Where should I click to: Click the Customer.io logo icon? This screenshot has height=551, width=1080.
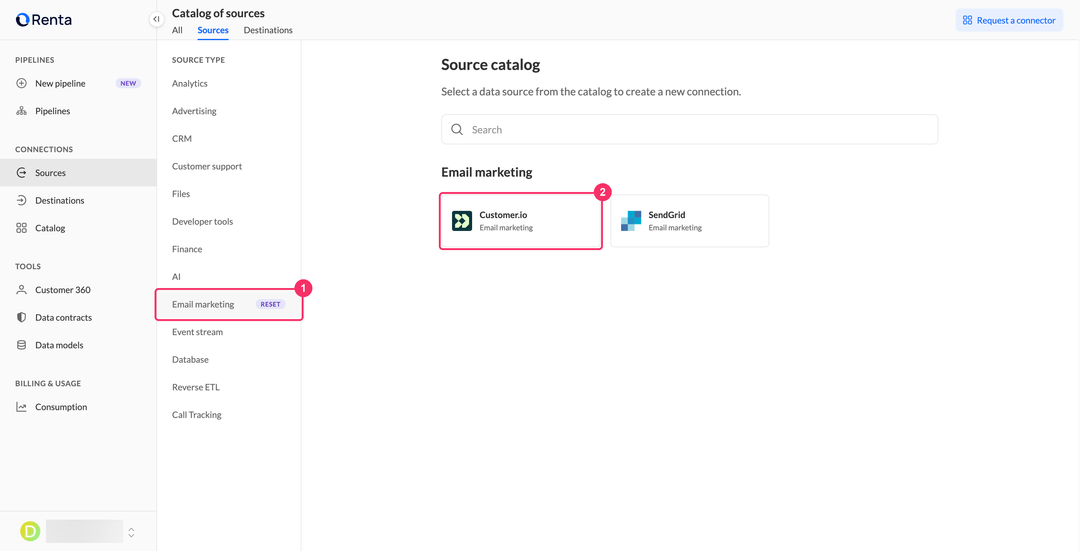point(461,221)
